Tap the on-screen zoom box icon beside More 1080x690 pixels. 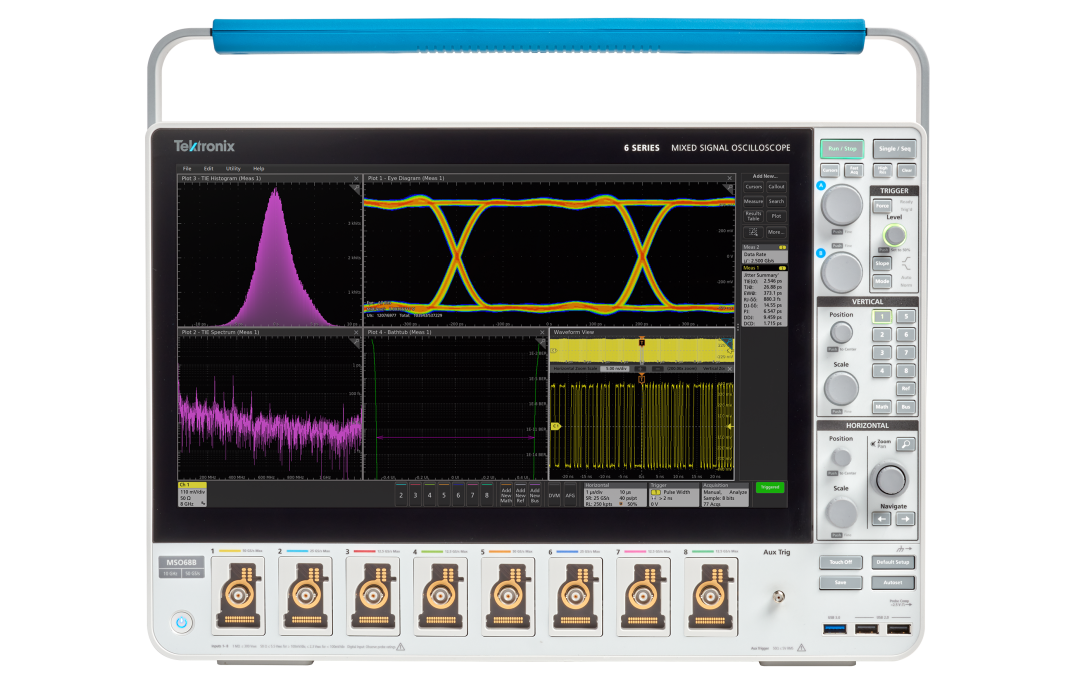coord(754,232)
